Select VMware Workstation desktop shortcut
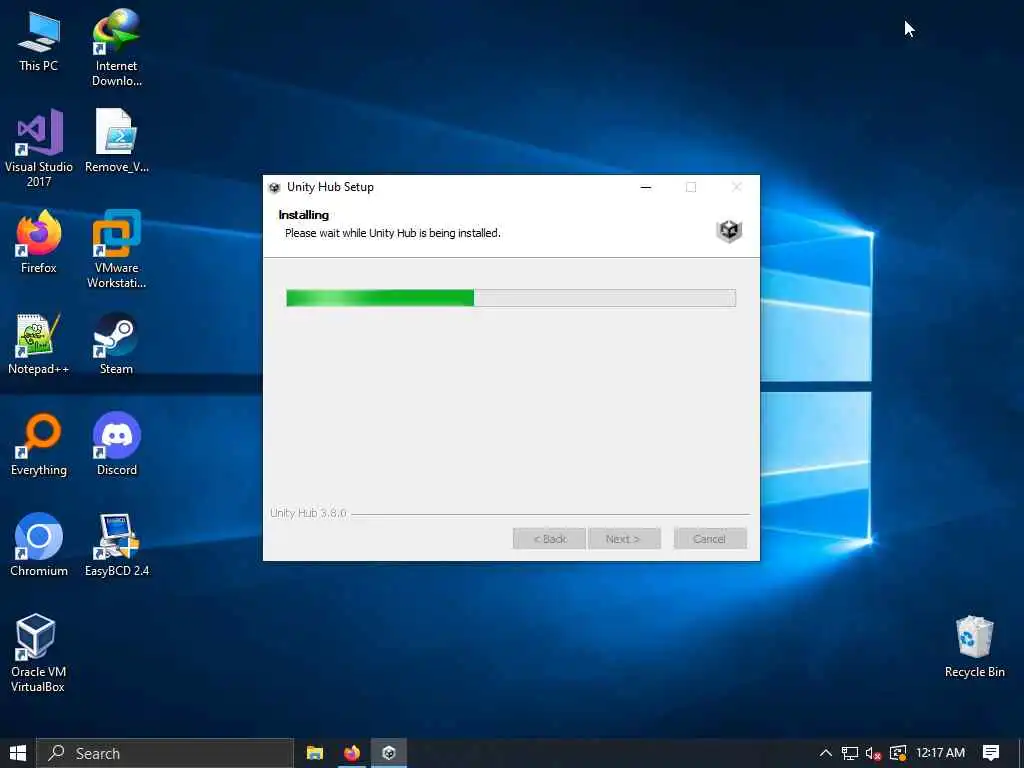Viewport: 1024px width, 768px height. (116, 249)
